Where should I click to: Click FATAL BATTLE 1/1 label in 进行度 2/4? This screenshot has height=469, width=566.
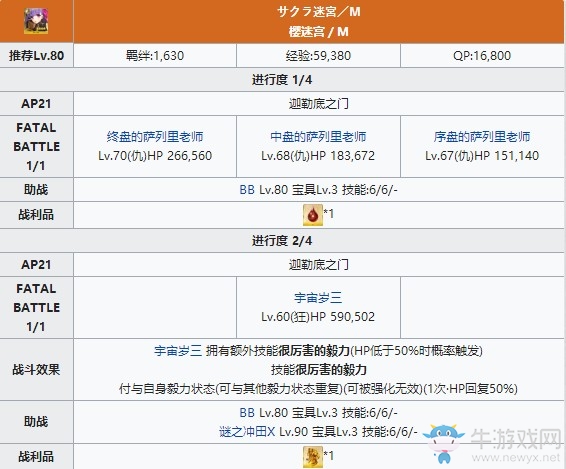[36, 308]
